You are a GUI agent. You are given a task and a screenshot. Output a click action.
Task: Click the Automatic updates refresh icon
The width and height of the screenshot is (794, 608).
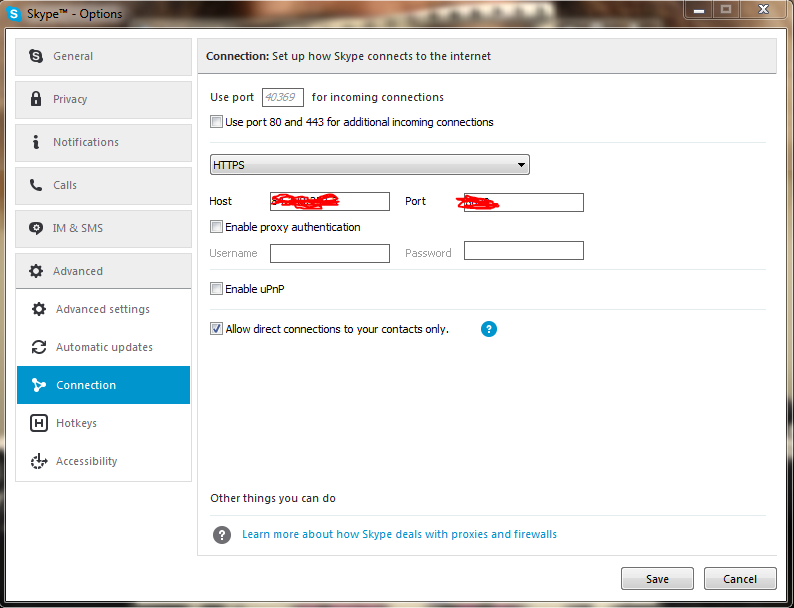39,347
